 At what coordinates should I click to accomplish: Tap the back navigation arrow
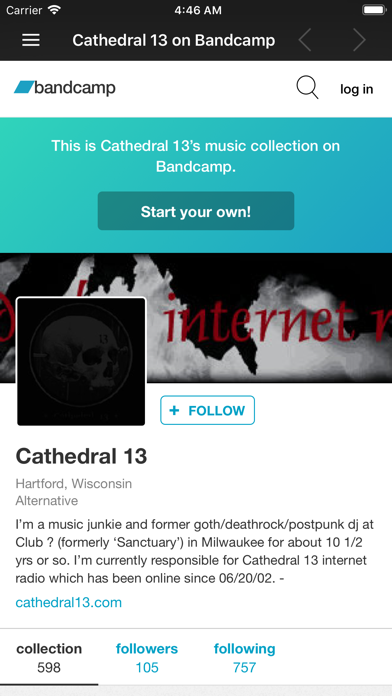click(305, 40)
